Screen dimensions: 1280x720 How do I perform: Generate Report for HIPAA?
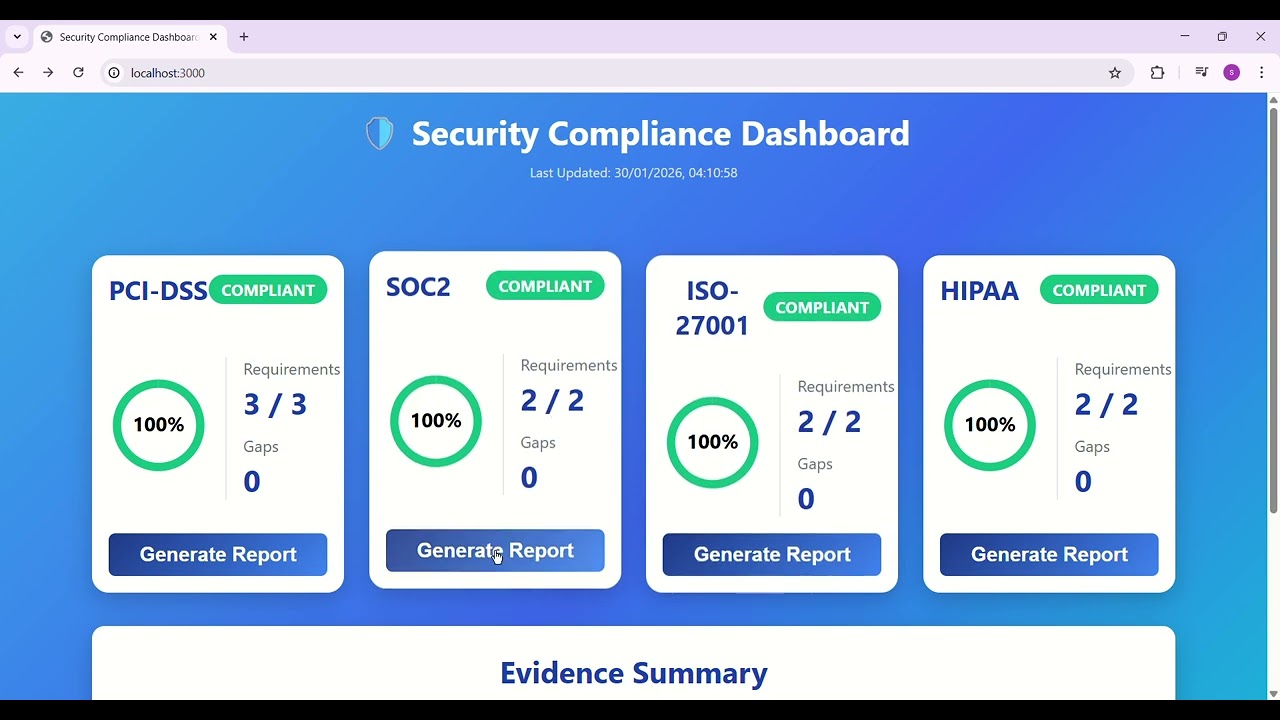click(1049, 555)
